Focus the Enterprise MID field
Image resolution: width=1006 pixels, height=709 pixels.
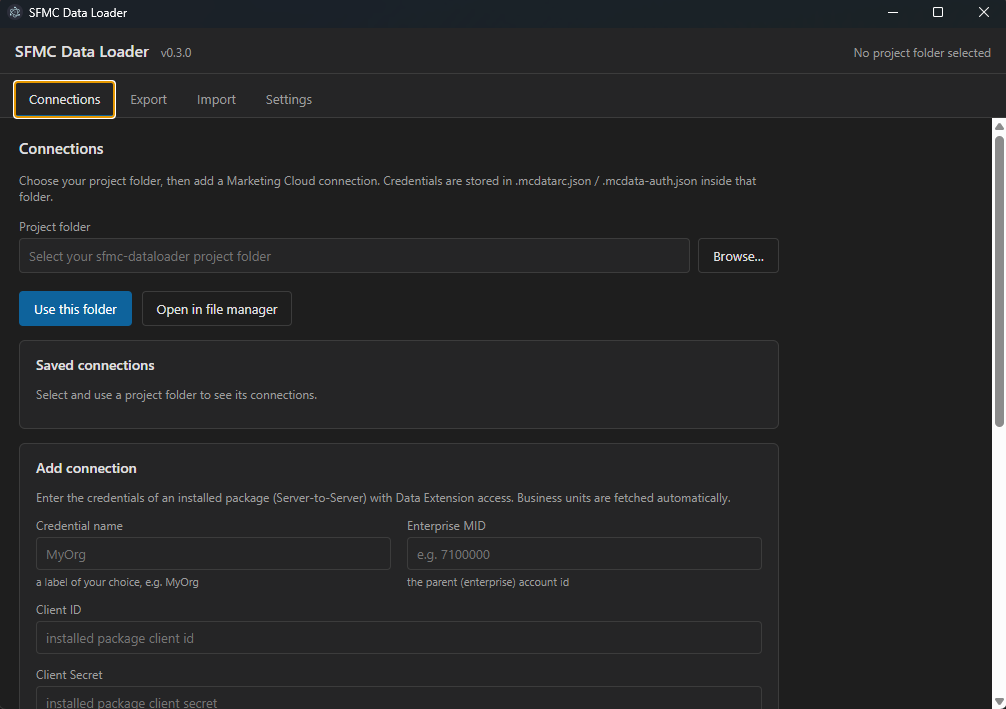coord(584,554)
